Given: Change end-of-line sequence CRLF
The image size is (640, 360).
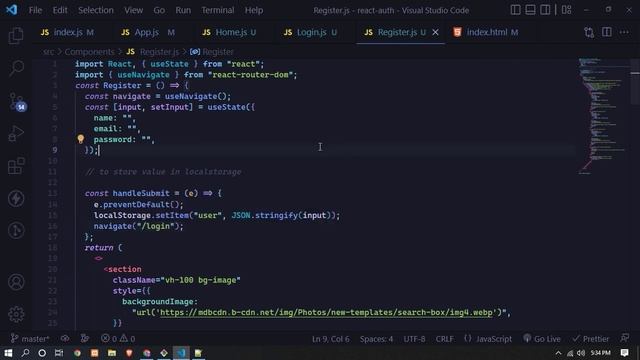Looking at the screenshot, I should pyautogui.click(x=444, y=339).
